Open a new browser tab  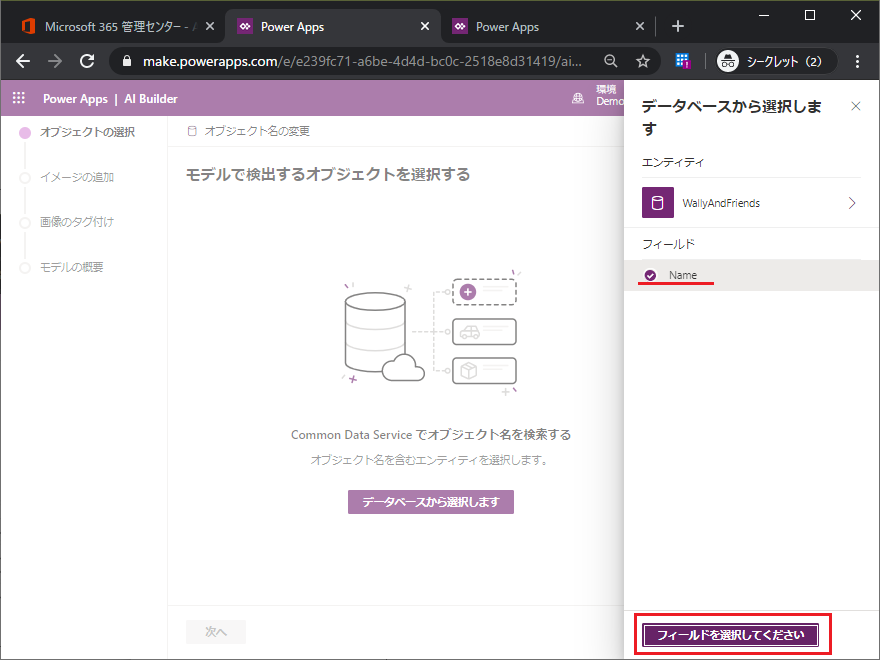pyautogui.click(x=677, y=26)
